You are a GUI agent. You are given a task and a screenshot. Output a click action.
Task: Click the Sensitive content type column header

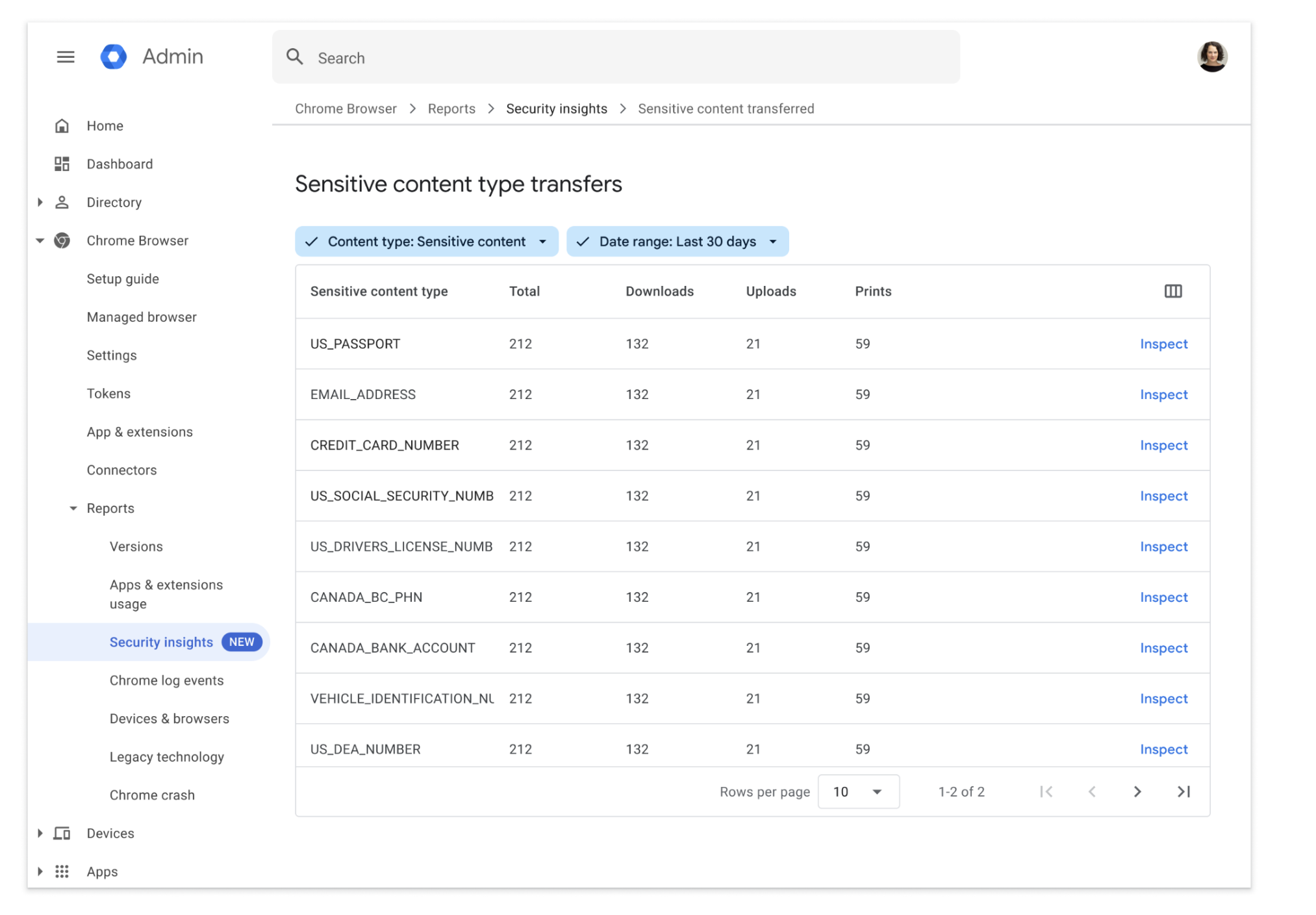point(379,291)
